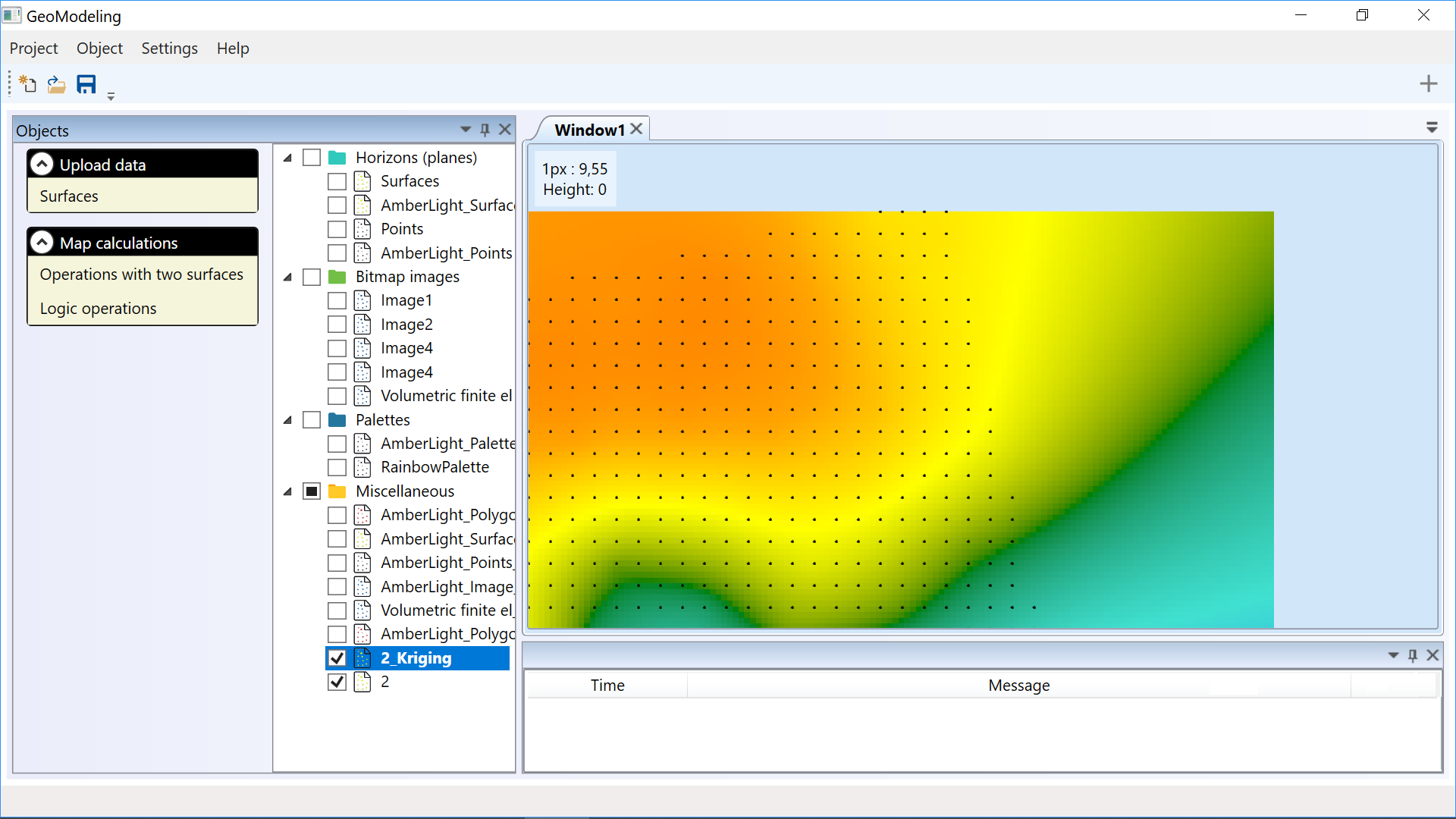1456x819 pixels.
Task: Collapse the Upload data section chevron
Action: pyautogui.click(x=42, y=165)
